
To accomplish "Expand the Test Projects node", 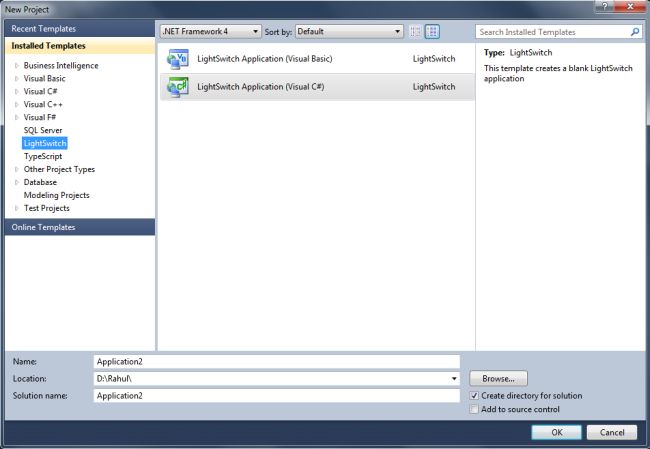I will (x=17, y=208).
